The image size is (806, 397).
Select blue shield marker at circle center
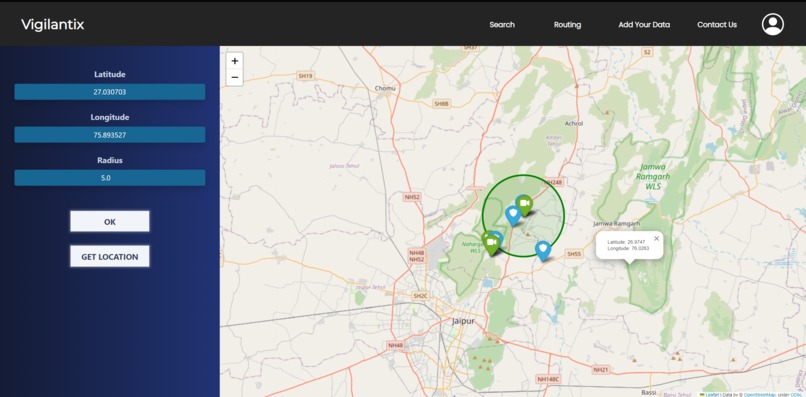click(513, 215)
